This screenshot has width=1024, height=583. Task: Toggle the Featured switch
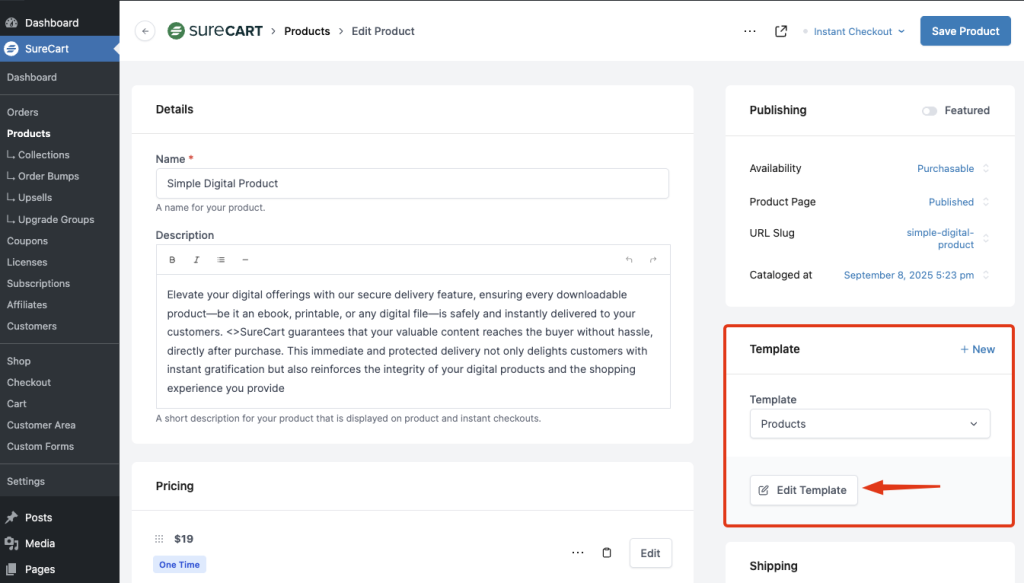(x=930, y=111)
